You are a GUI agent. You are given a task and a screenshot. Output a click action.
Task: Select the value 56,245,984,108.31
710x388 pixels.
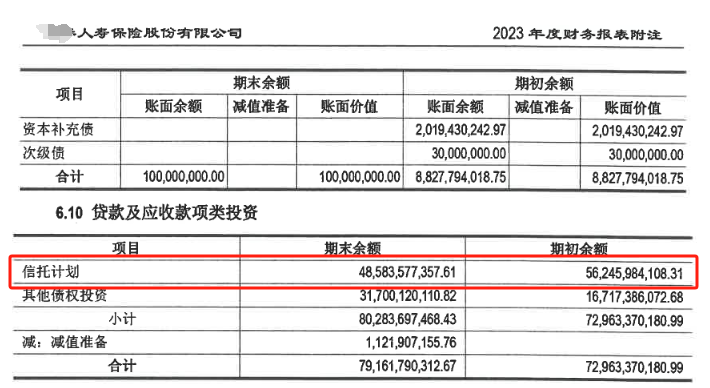634,273
